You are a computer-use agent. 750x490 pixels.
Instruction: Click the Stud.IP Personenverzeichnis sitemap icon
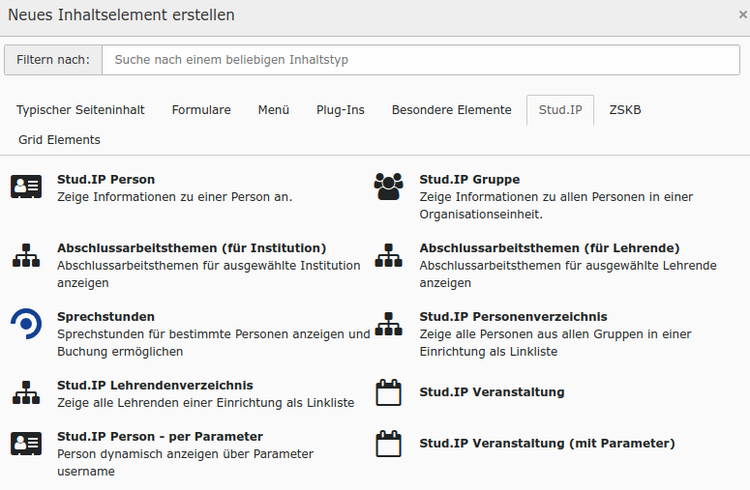388,324
